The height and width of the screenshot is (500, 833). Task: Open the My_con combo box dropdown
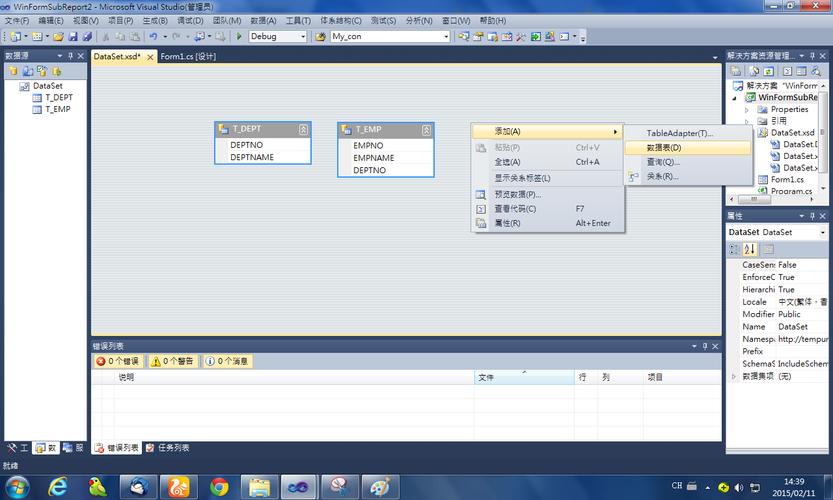pos(445,37)
